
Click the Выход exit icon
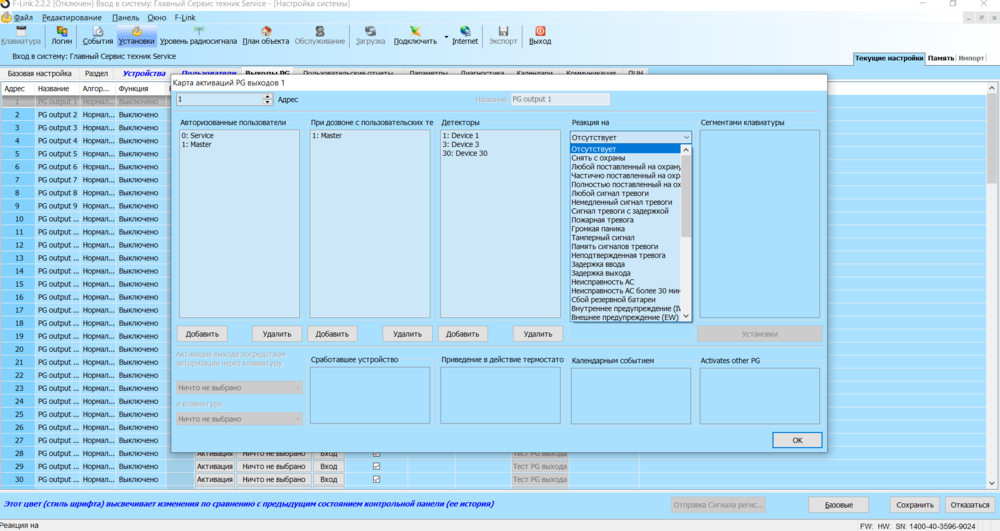540,35
